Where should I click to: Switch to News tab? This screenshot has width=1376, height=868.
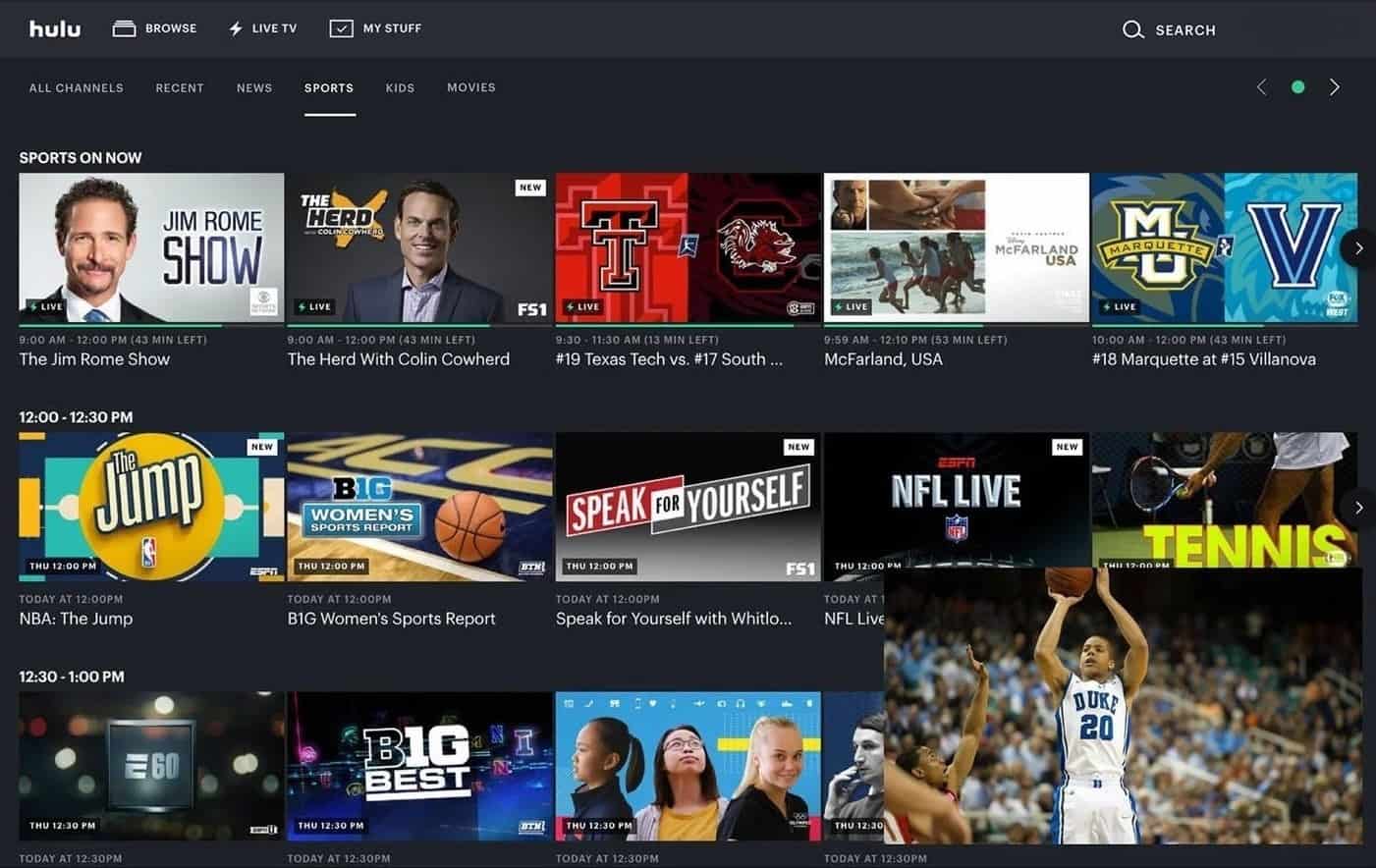pyautogui.click(x=254, y=87)
